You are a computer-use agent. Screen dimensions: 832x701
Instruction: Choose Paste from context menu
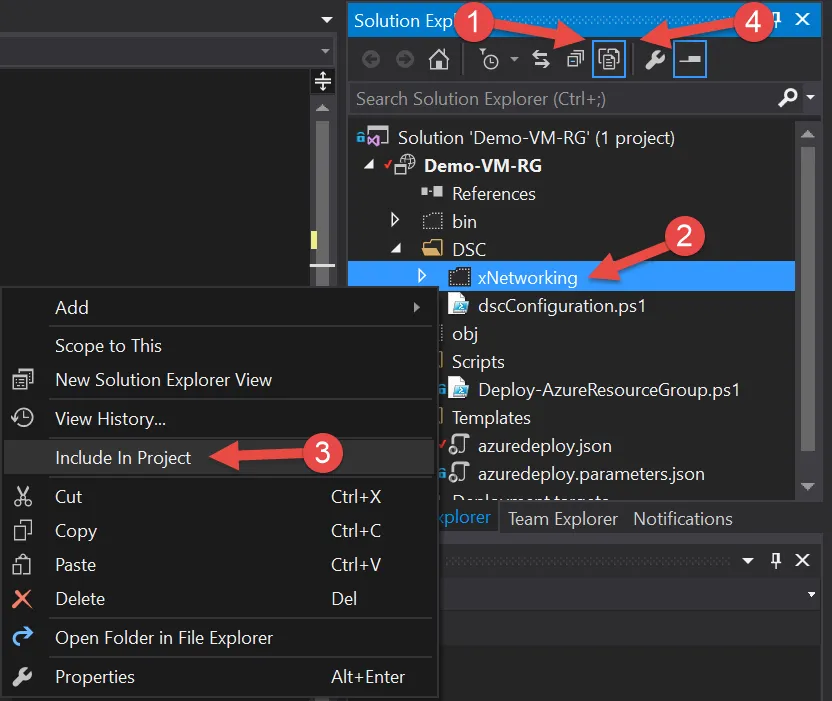click(219, 565)
